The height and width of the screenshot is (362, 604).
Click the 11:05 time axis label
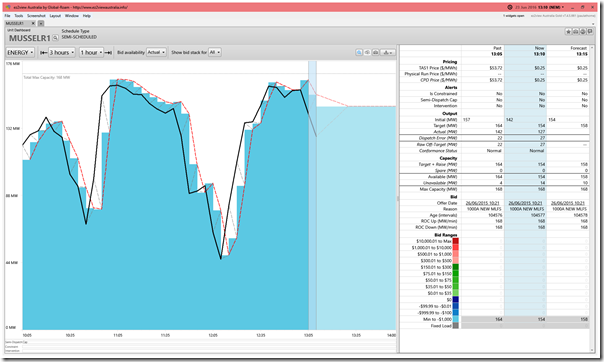pos(118,335)
